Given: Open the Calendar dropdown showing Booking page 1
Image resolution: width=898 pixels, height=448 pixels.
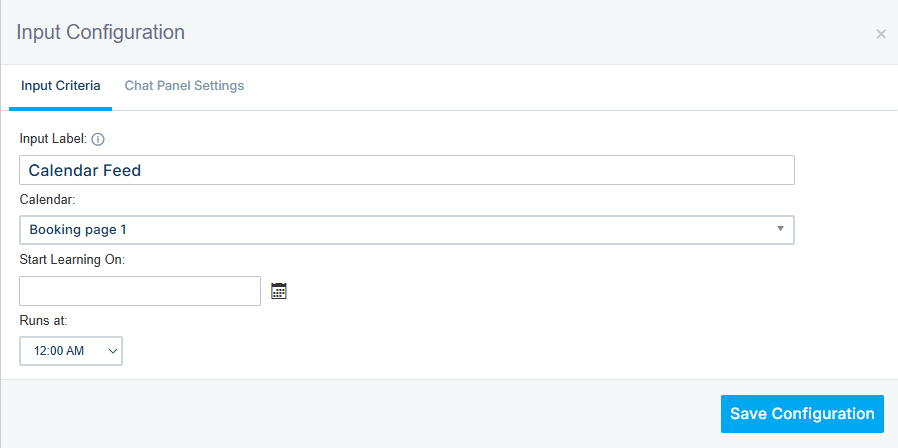Looking at the screenshot, I should pyautogui.click(x=406, y=230).
